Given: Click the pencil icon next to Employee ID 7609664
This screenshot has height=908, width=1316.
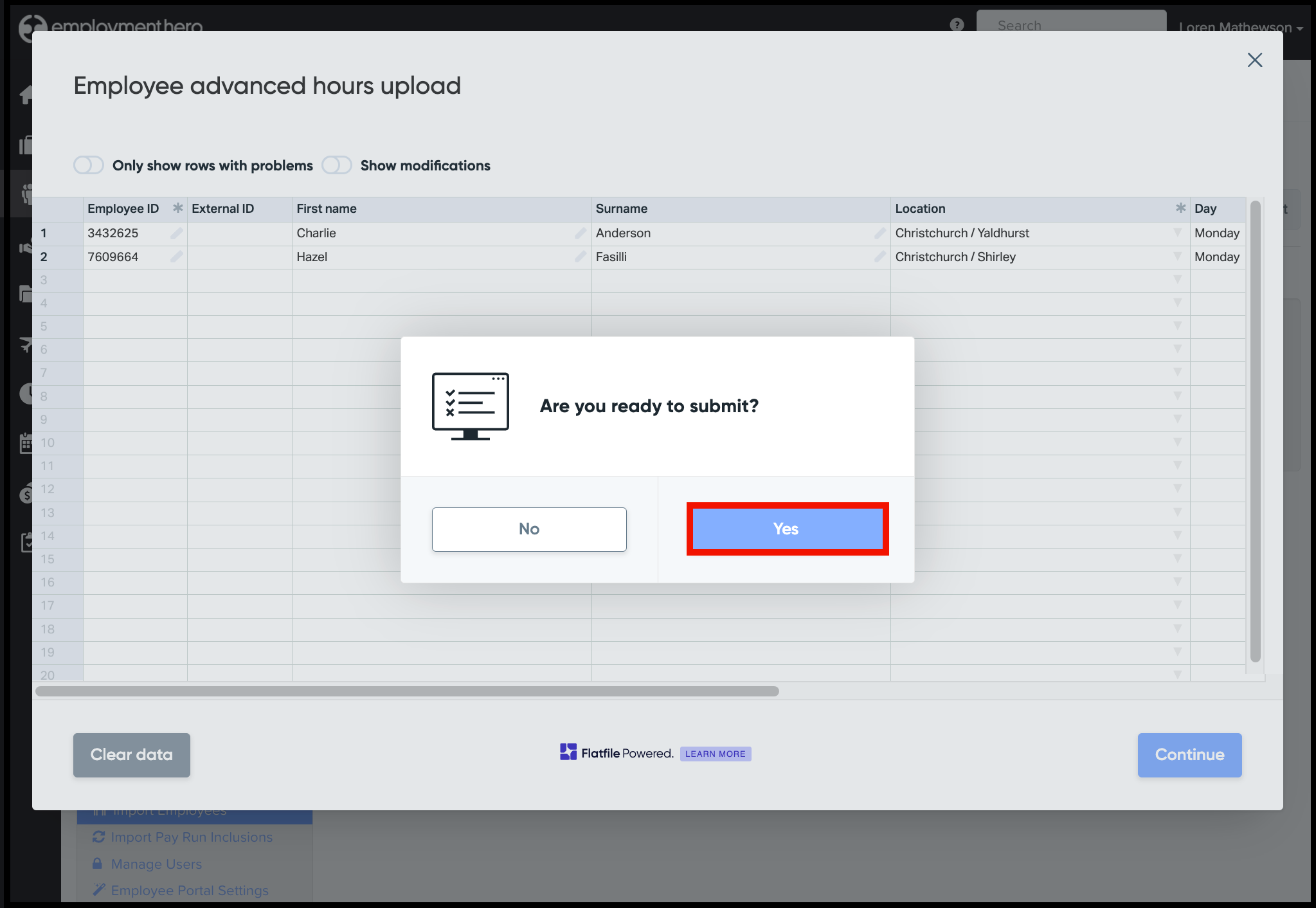Looking at the screenshot, I should pyautogui.click(x=176, y=257).
